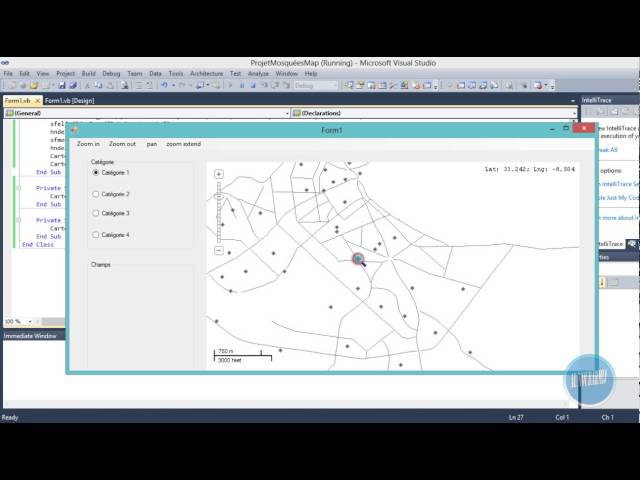Screen dimensions: 640x480
Task: Open Properties Window from toolbar icon
Action: point(360,85)
